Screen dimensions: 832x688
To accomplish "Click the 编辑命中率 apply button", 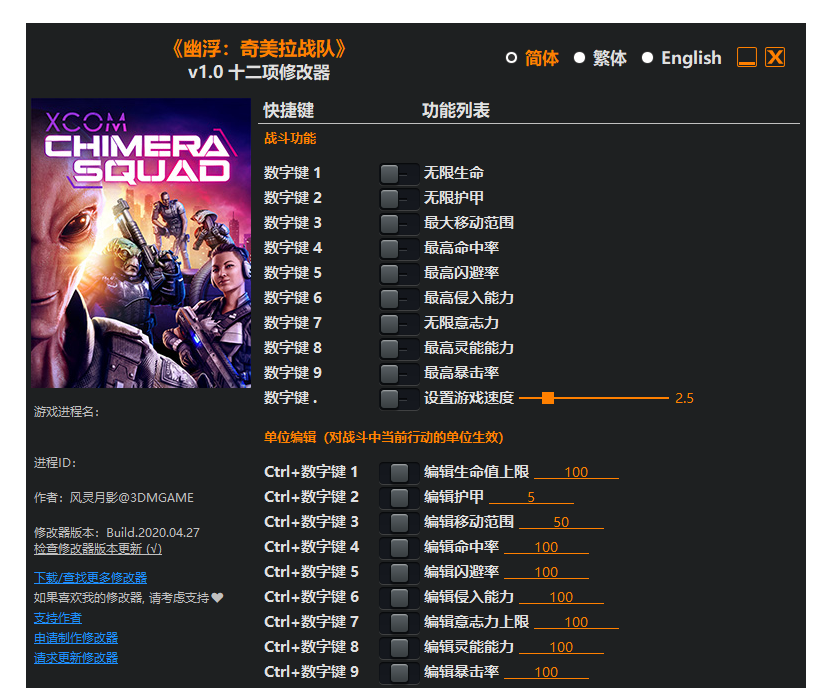I will click(x=399, y=547).
